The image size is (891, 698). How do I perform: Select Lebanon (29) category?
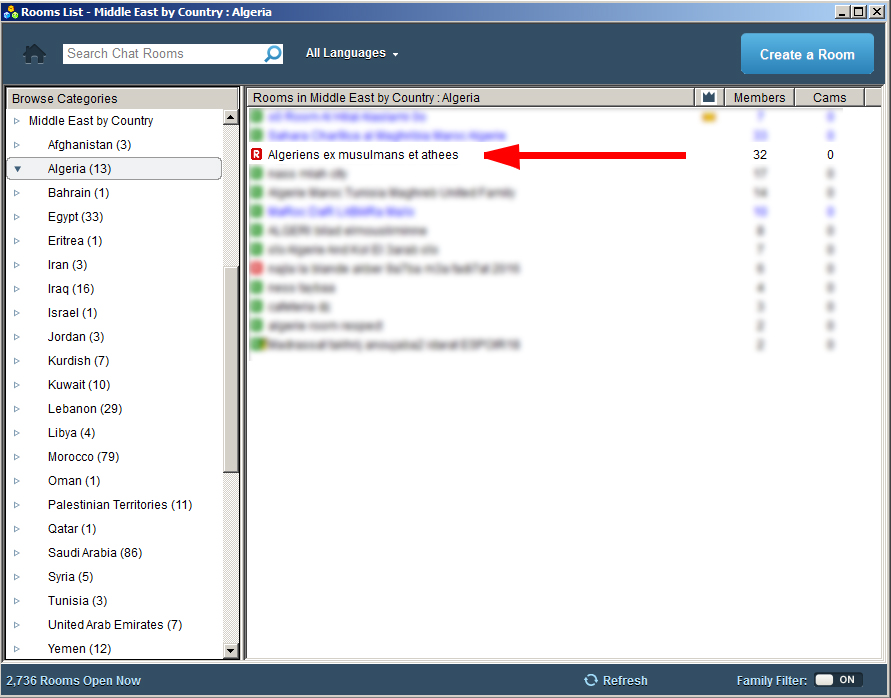click(x=84, y=409)
